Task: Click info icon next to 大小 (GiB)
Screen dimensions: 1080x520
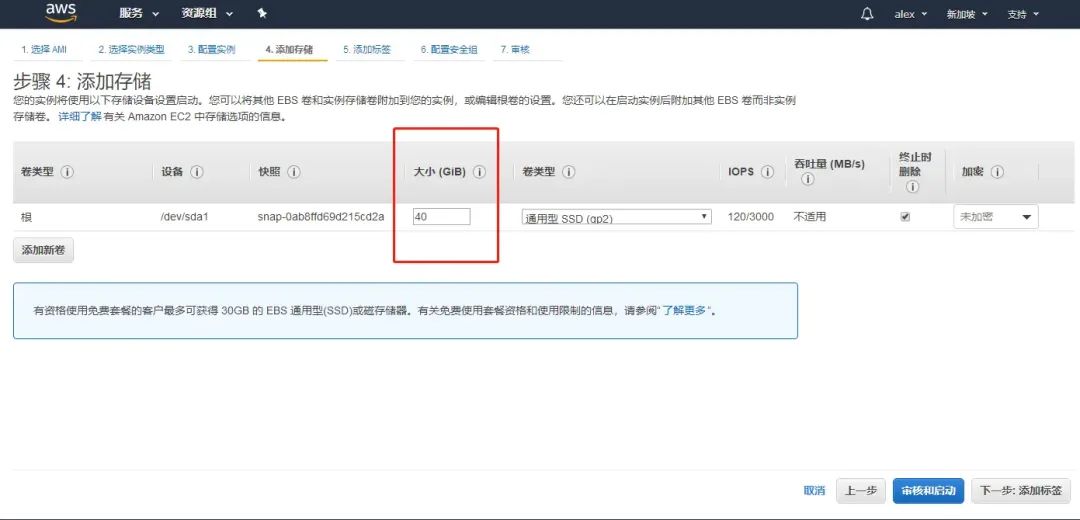Action: tap(480, 172)
